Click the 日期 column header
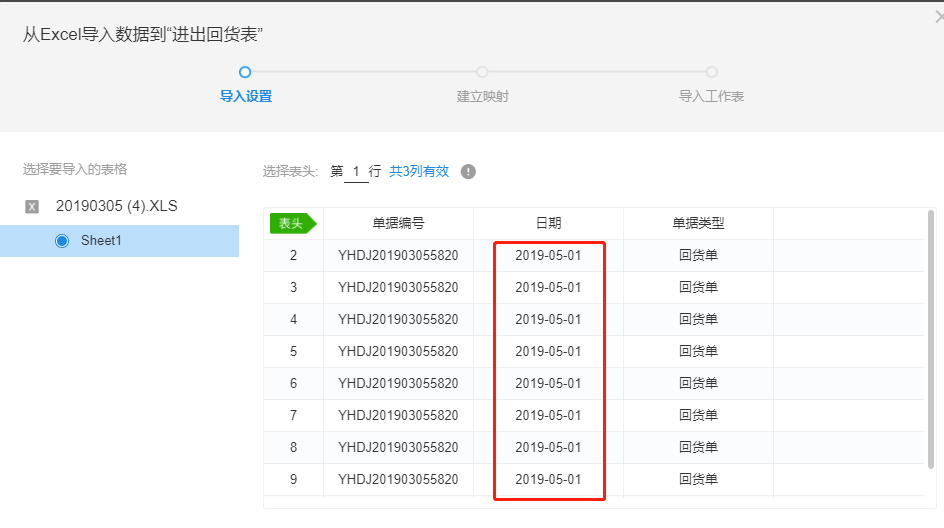The width and height of the screenshot is (944, 528). [x=548, y=224]
